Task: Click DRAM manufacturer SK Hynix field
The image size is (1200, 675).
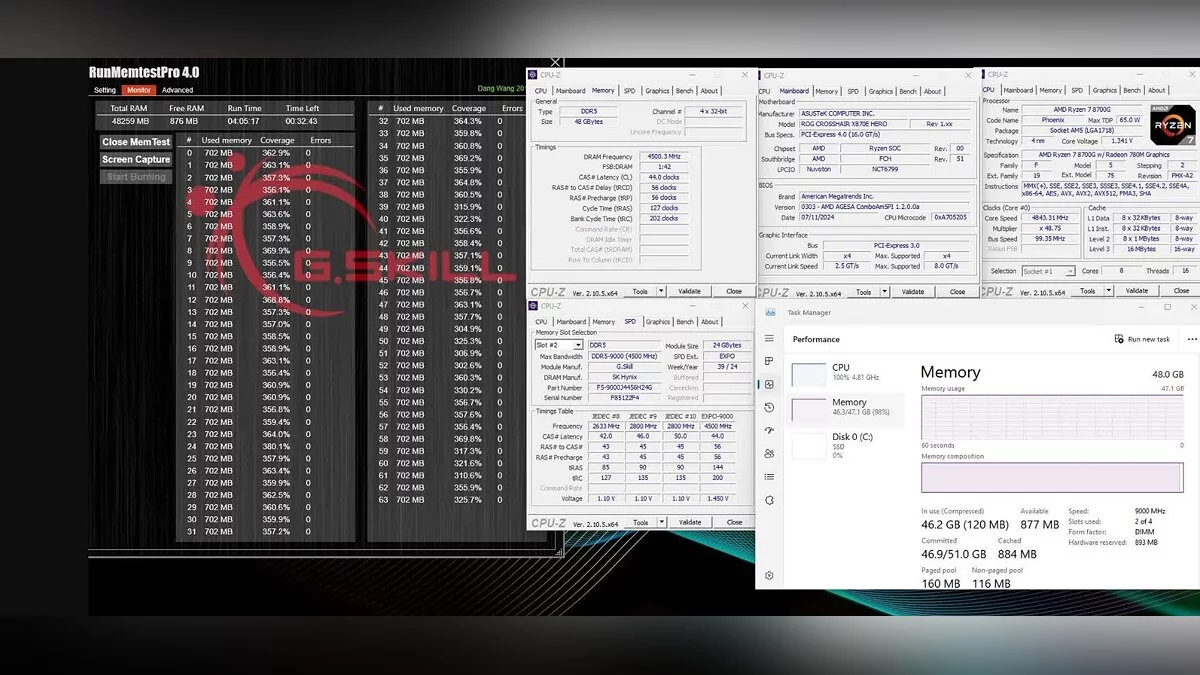Action: click(625, 377)
